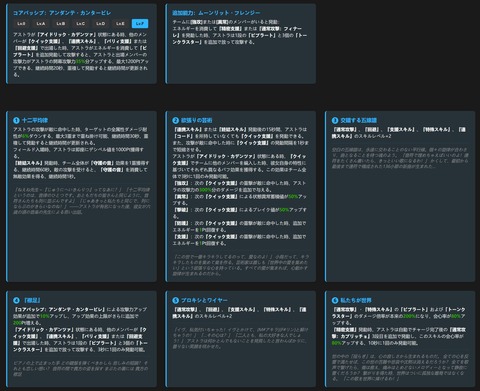
Task: Click the コアパッシブ: アンダンテ・カンタービレ heading
Action: click(x=62, y=13)
